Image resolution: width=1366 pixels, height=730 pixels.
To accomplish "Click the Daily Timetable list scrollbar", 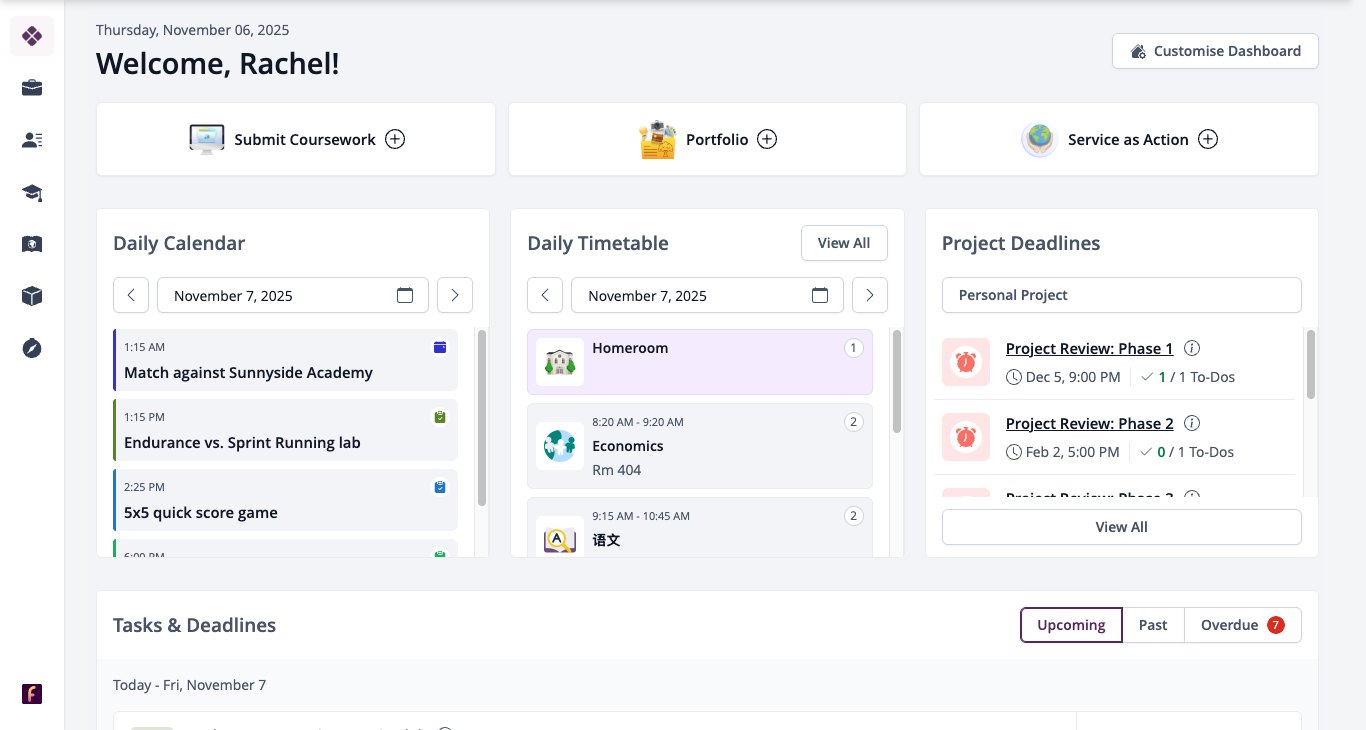I will (897, 382).
